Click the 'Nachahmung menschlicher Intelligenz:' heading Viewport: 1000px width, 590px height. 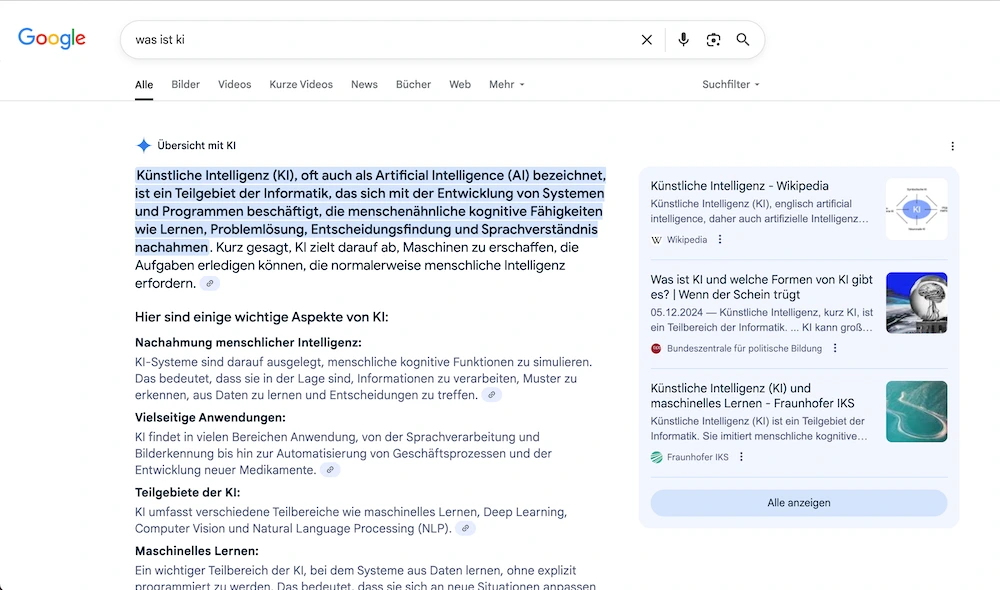(248, 343)
